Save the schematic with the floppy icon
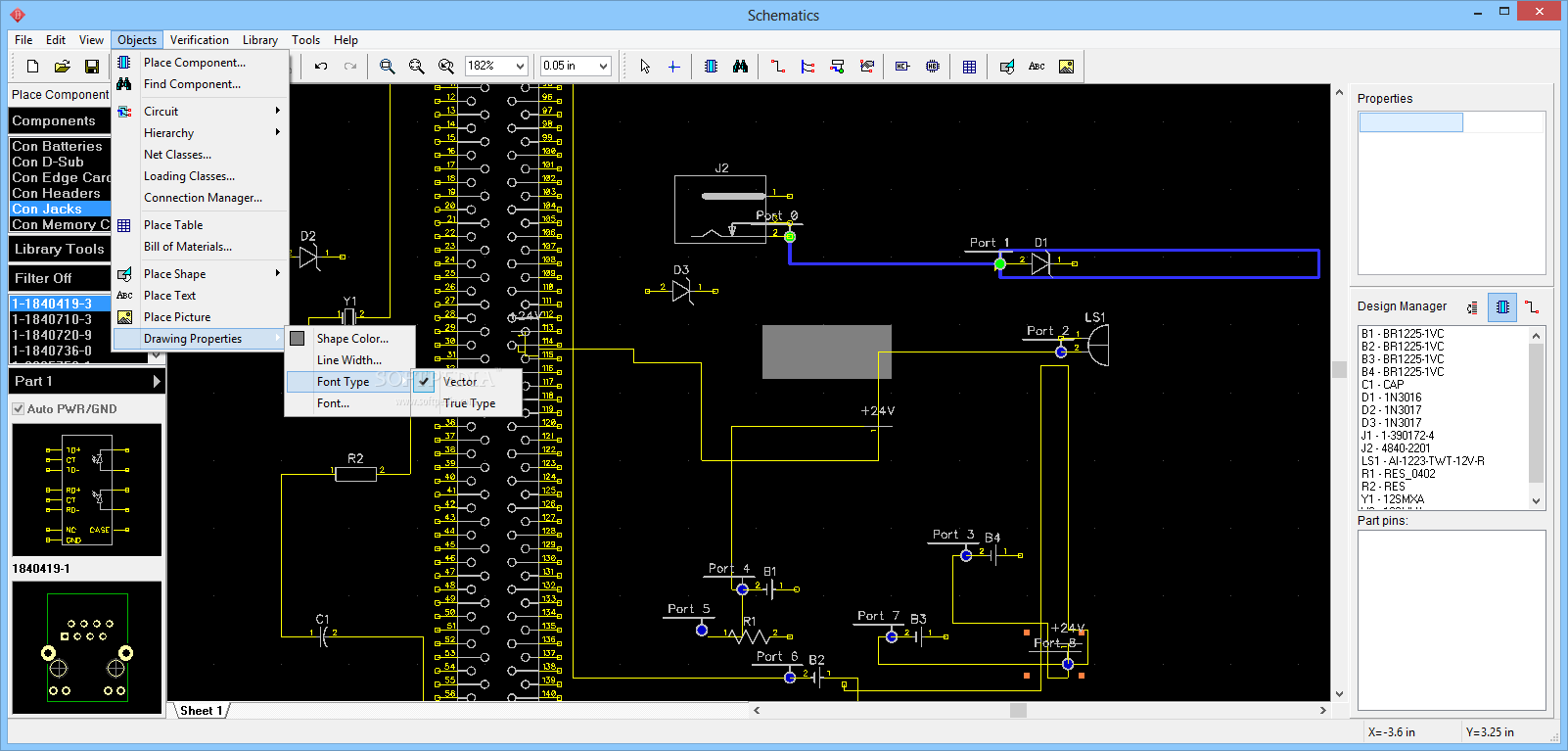This screenshot has width=1568, height=751. click(x=91, y=67)
